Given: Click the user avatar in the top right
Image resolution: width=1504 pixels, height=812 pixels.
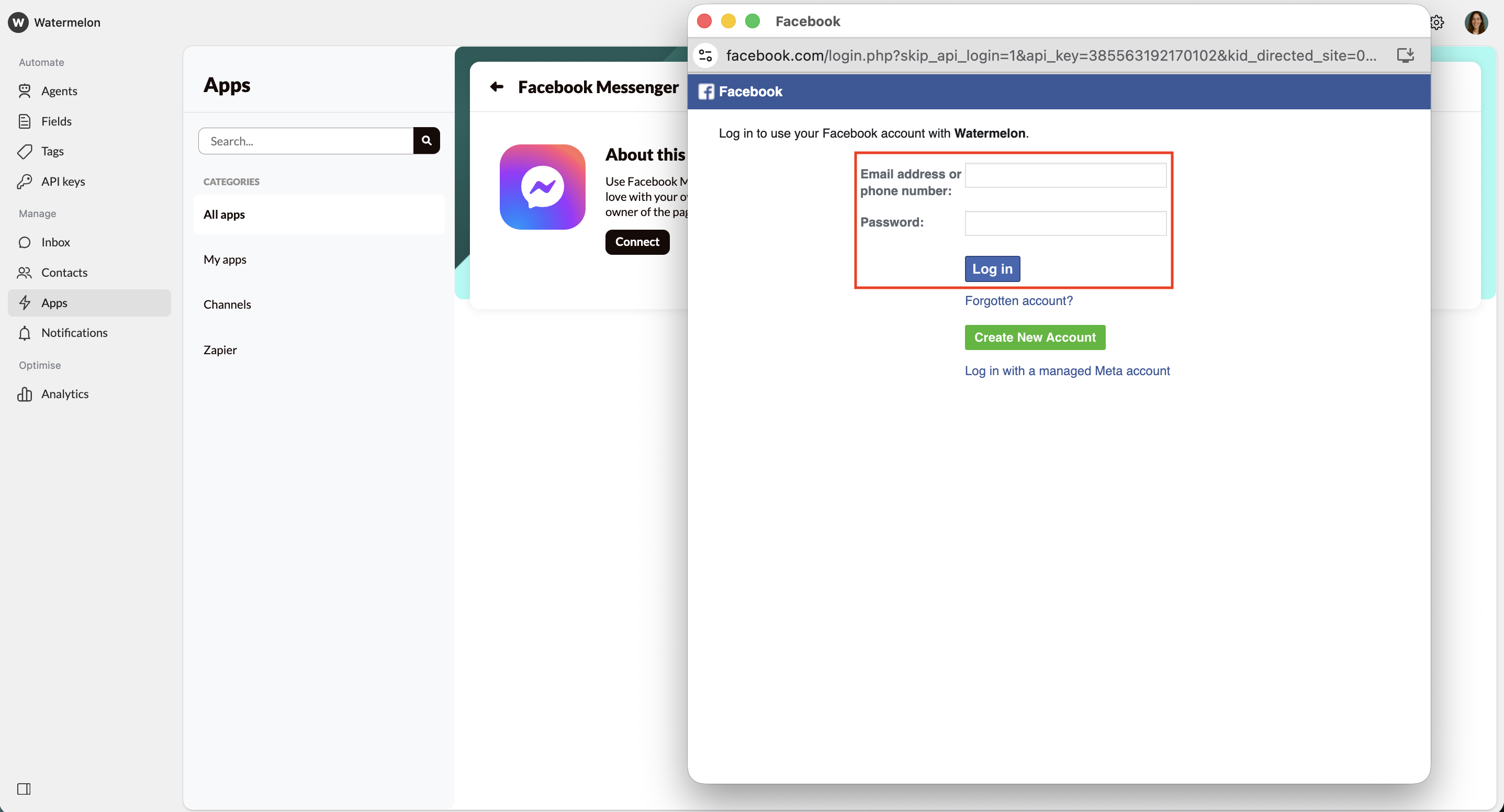Looking at the screenshot, I should tap(1476, 22).
